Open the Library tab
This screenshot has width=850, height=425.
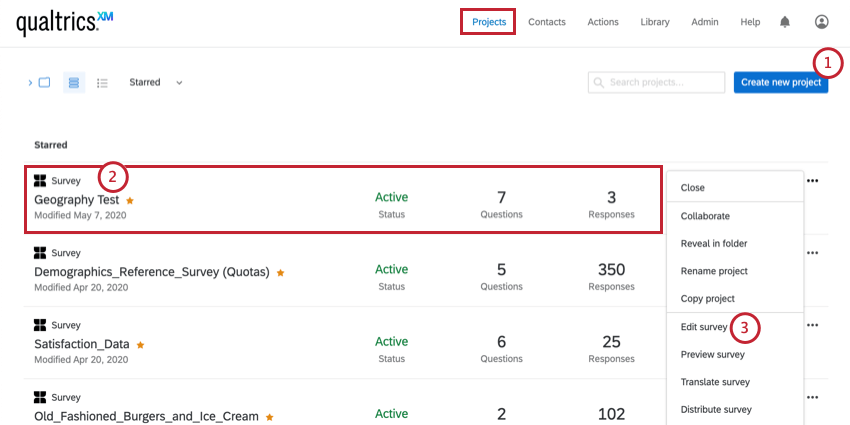[x=655, y=22]
